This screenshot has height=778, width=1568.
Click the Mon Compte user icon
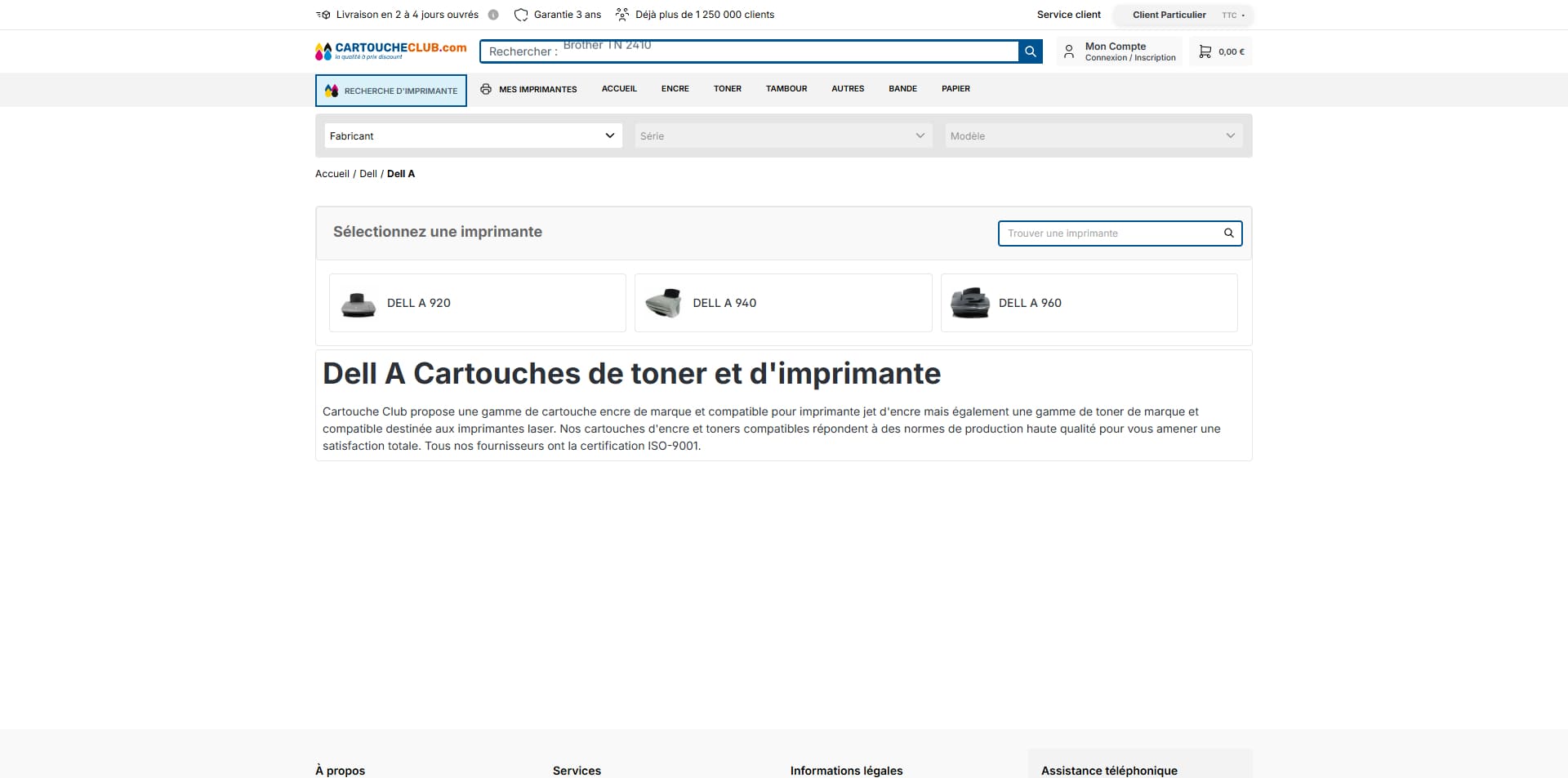click(1069, 51)
